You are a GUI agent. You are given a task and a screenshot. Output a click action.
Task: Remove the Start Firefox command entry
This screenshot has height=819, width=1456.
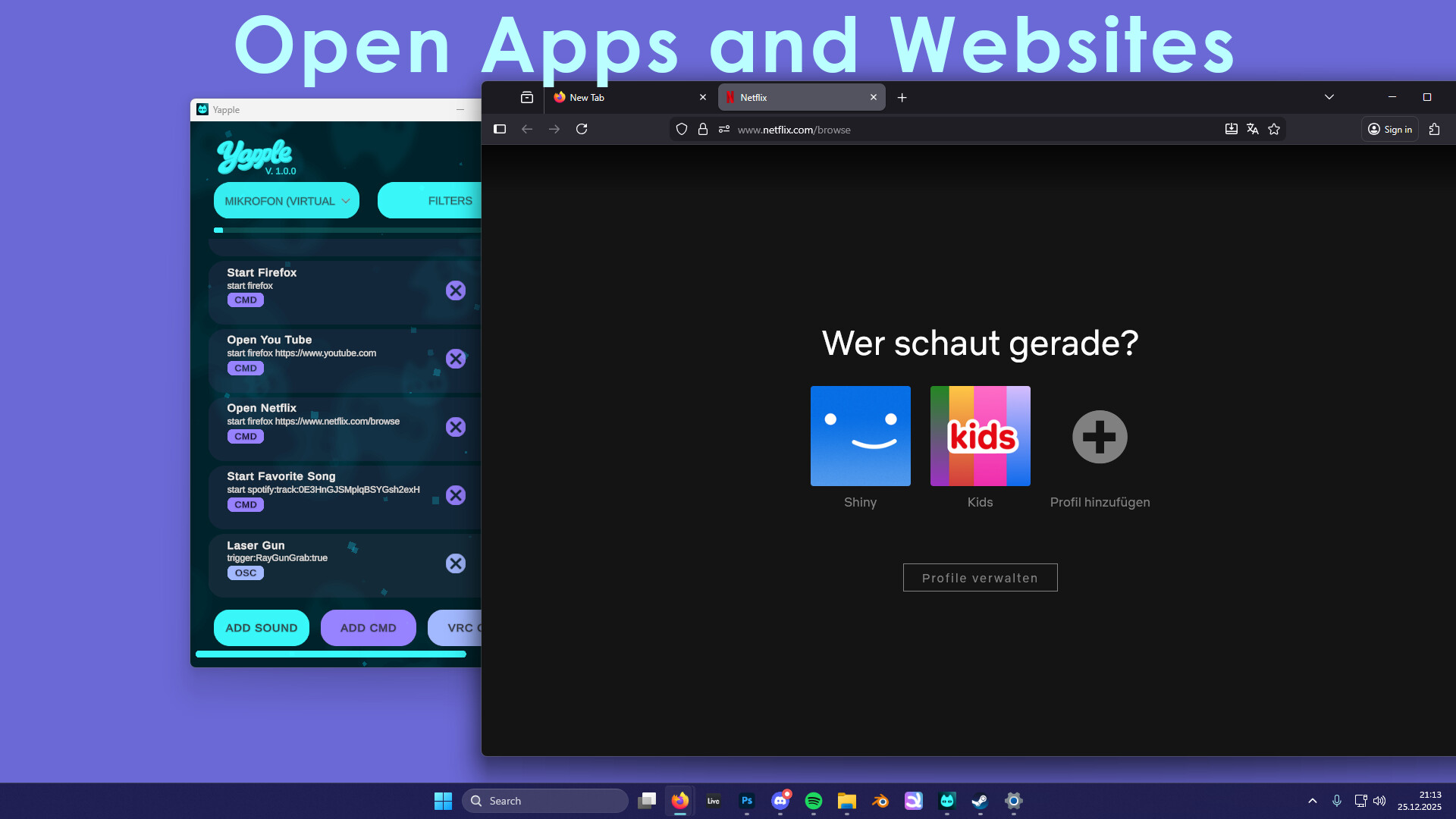pyautogui.click(x=455, y=290)
